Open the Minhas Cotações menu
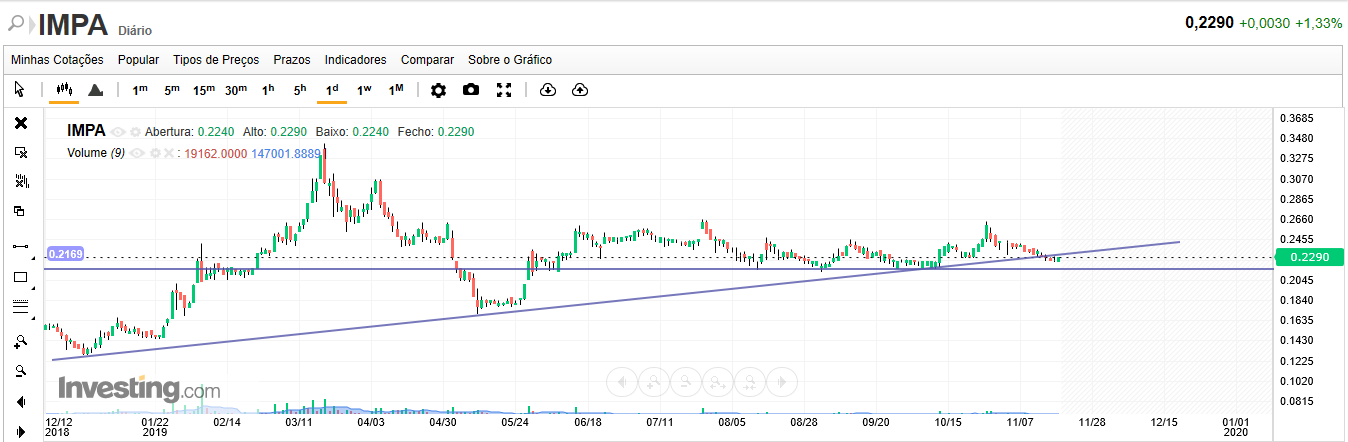The image size is (1348, 442). tap(57, 60)
